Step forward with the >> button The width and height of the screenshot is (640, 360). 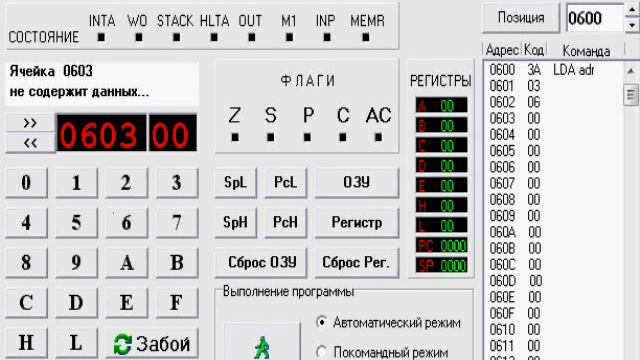click(x=30, y=123)
